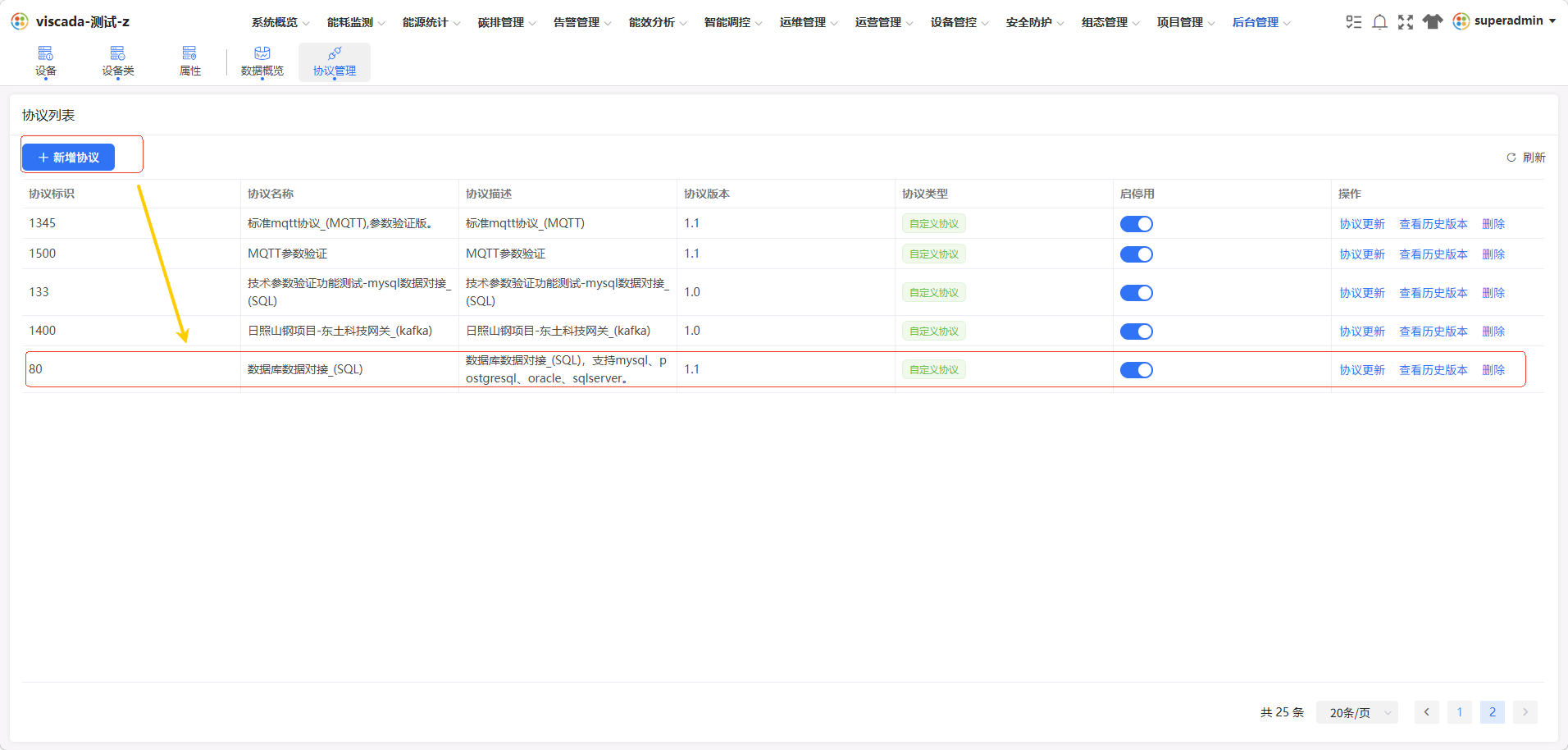The height and width of the screenshot is (750, 1568).
Task: Click 查看历史版本 for protocol 80
Action: pos(1434,370)
